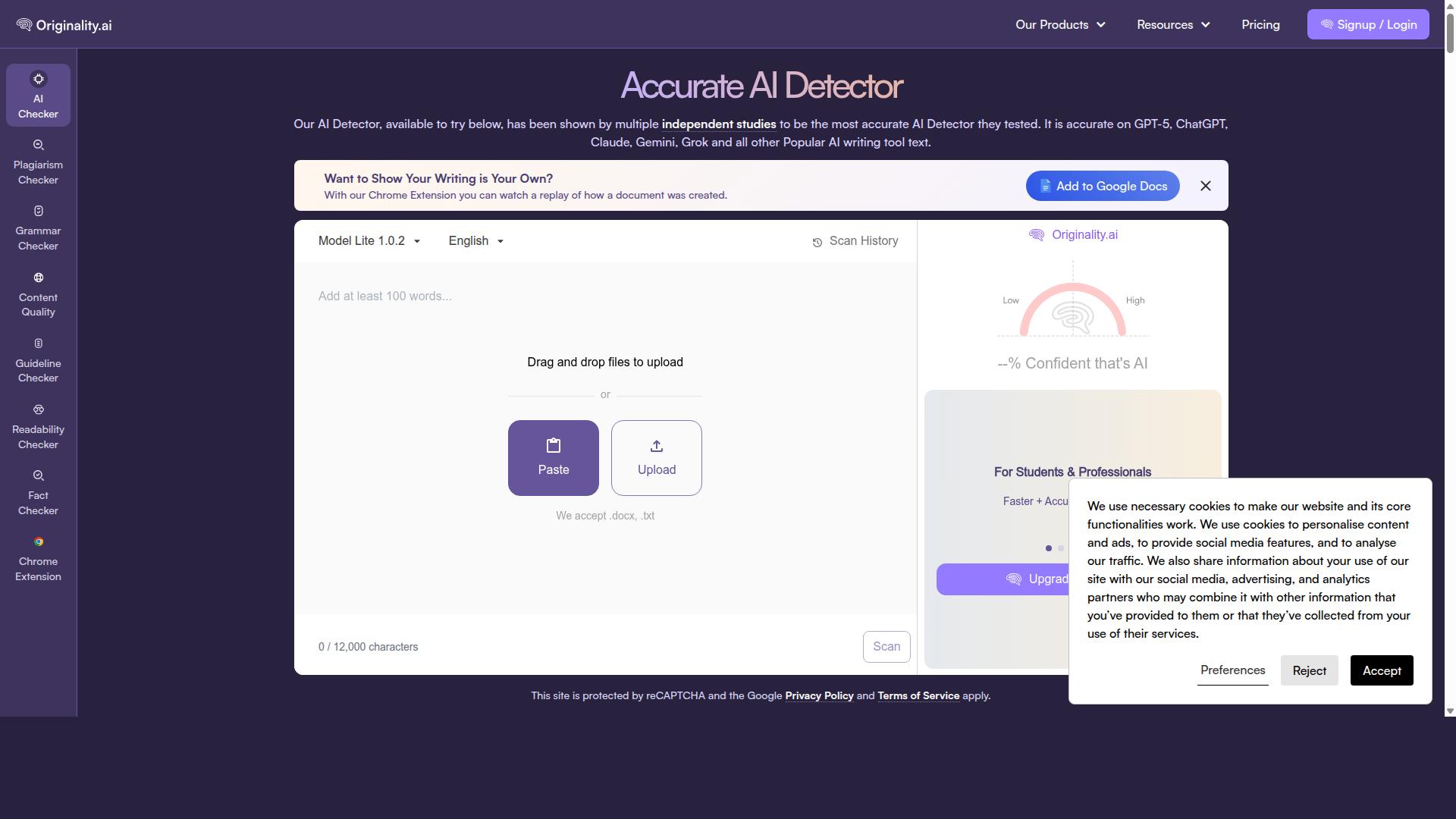Expand the Resources menu
This screenshot has height=819, width=1456.
[1173, 25]
